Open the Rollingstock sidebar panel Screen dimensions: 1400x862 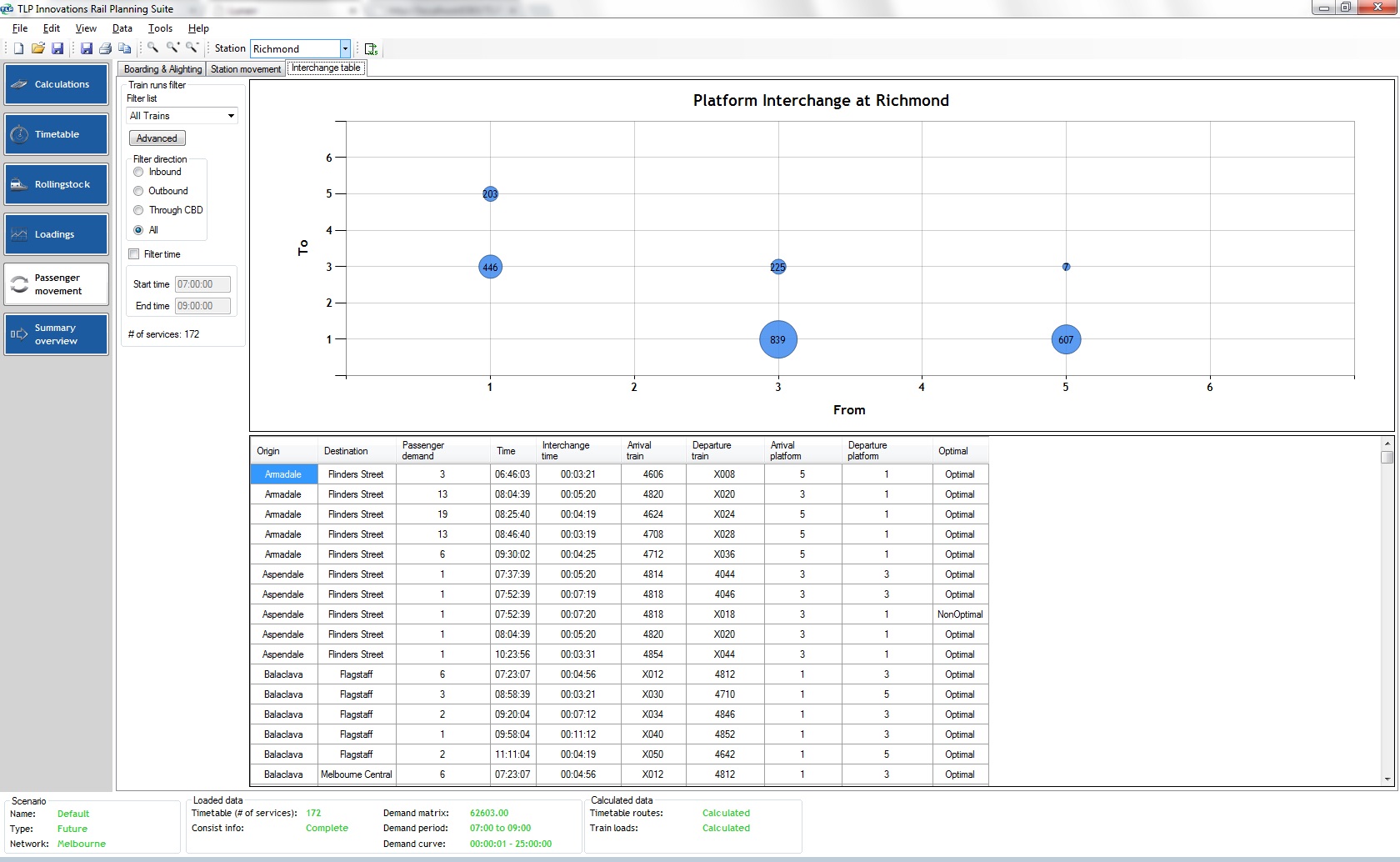click(x=57, y=184)
